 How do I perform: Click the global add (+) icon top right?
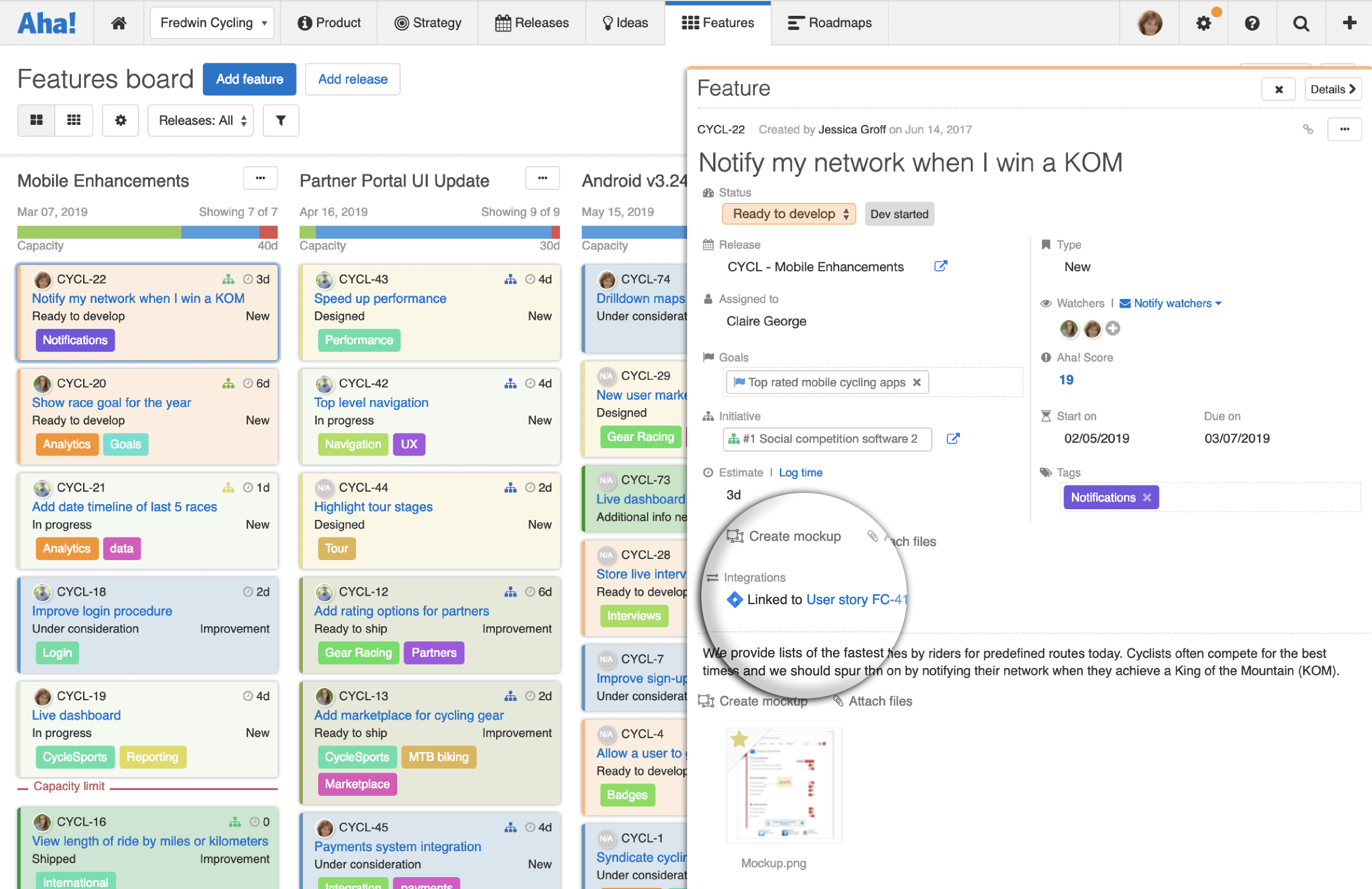click(1350, 23)
